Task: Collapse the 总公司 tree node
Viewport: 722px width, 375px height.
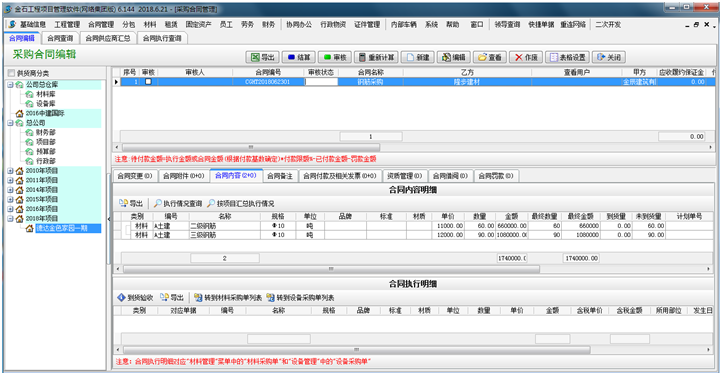Action: 11,123
